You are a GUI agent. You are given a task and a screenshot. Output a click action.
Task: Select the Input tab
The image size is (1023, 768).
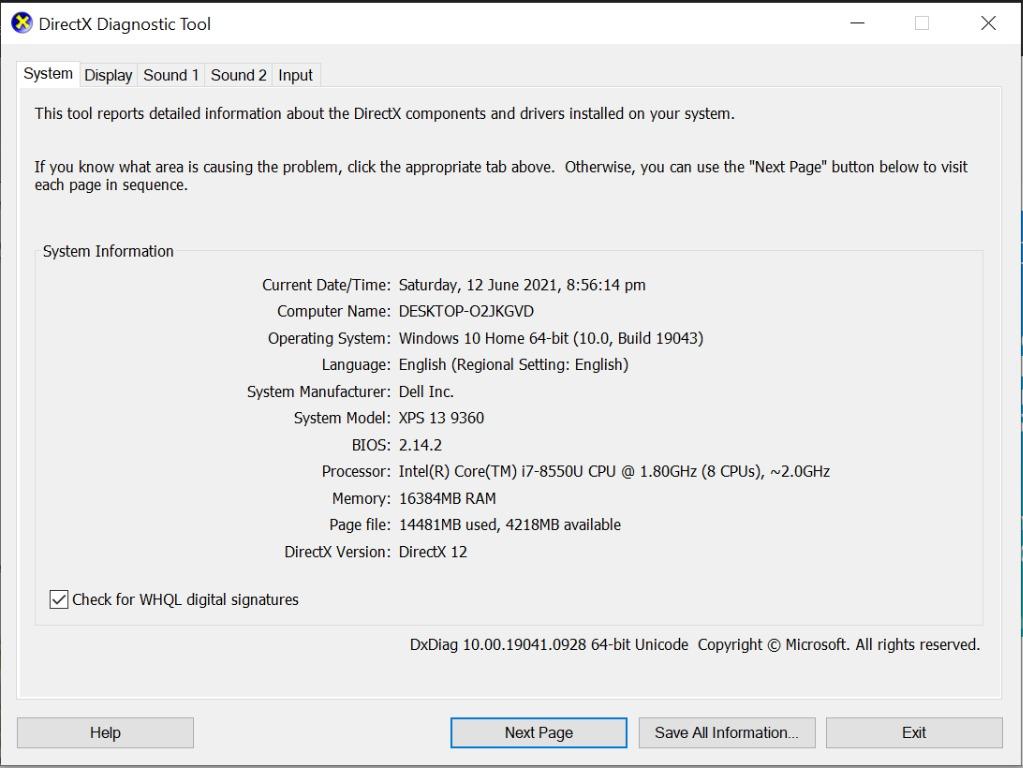tap(295, 74)
